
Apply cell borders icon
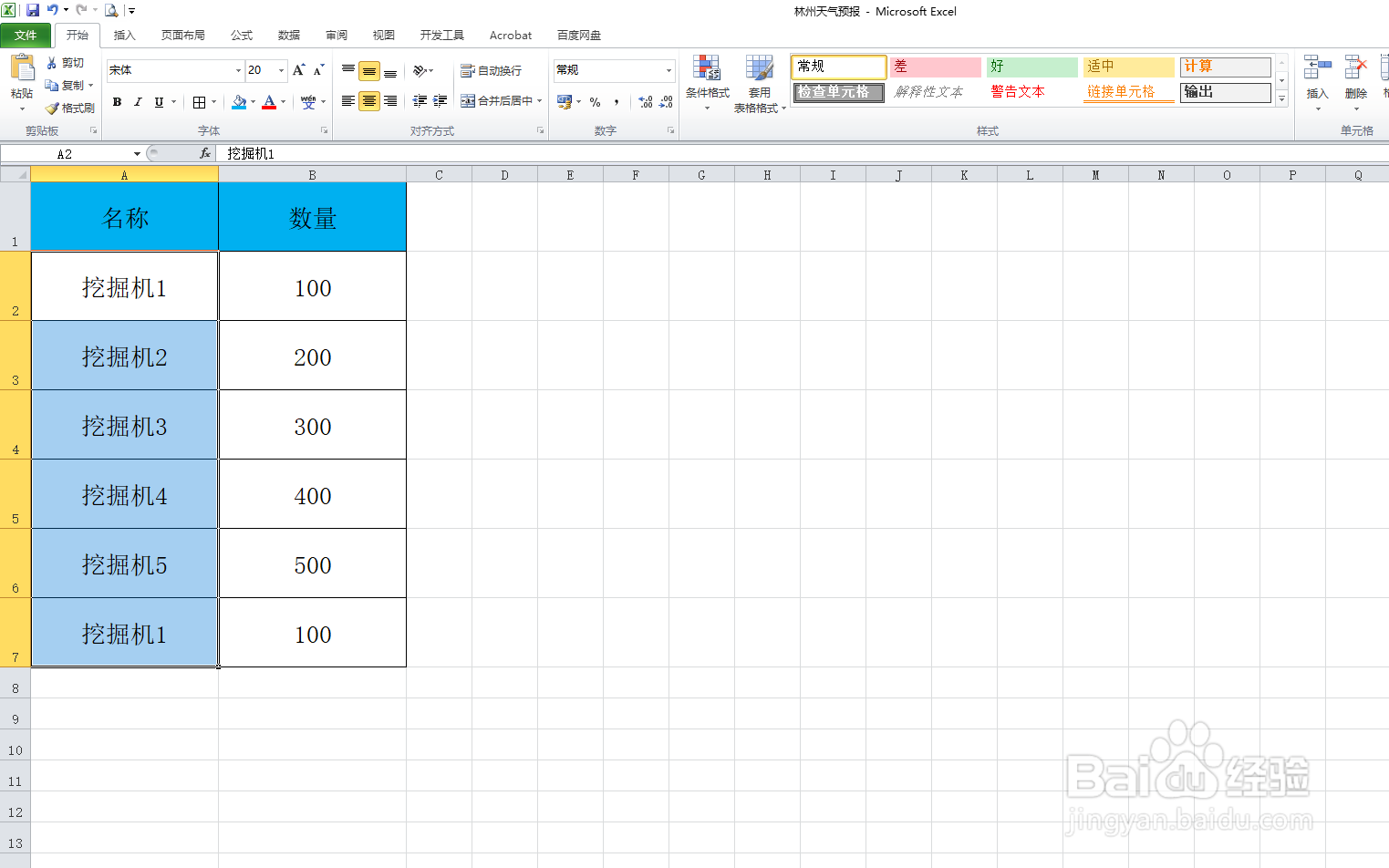pyautogui.click(x=200, y=102)
